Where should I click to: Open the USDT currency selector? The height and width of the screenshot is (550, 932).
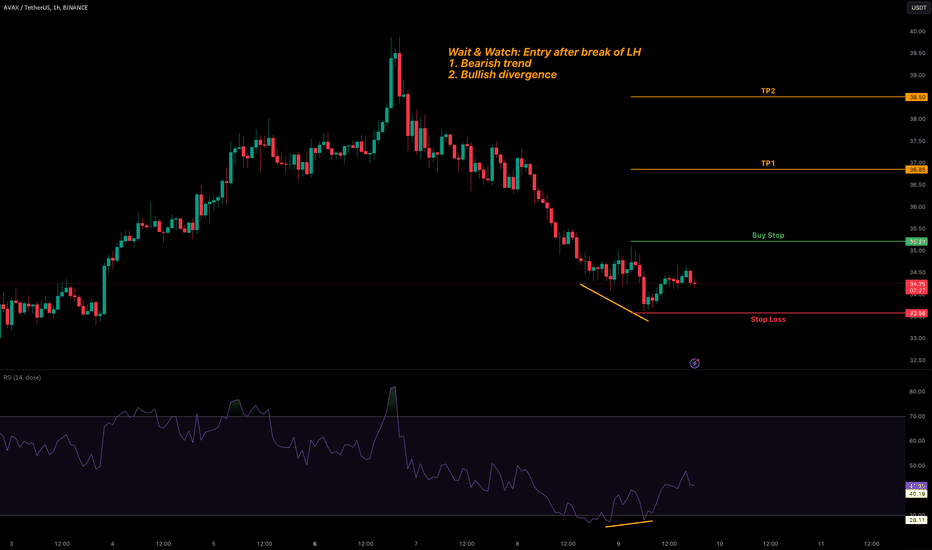[918, 8]
